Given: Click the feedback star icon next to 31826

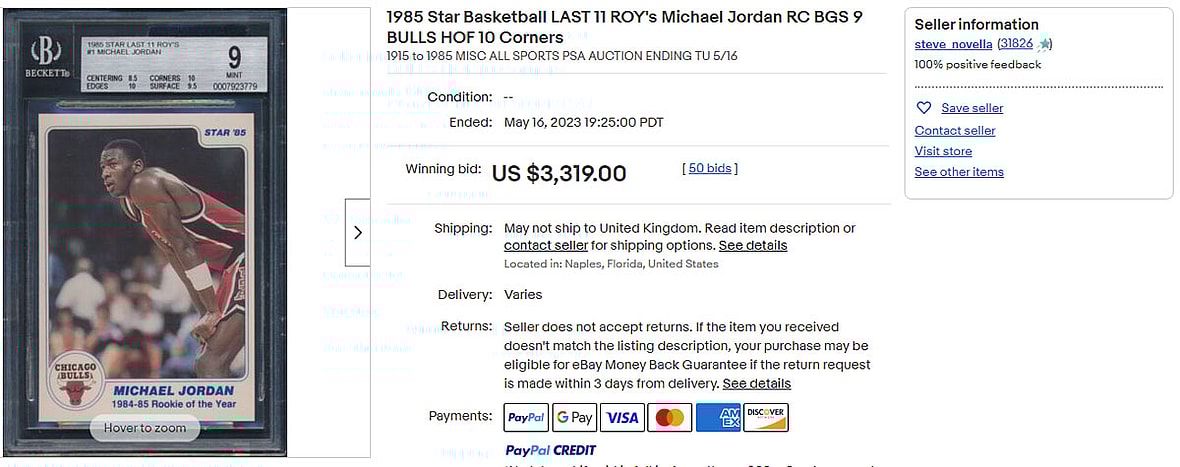Looking at the screenshot, I should pyautogui.click(x=1043, y=44).
